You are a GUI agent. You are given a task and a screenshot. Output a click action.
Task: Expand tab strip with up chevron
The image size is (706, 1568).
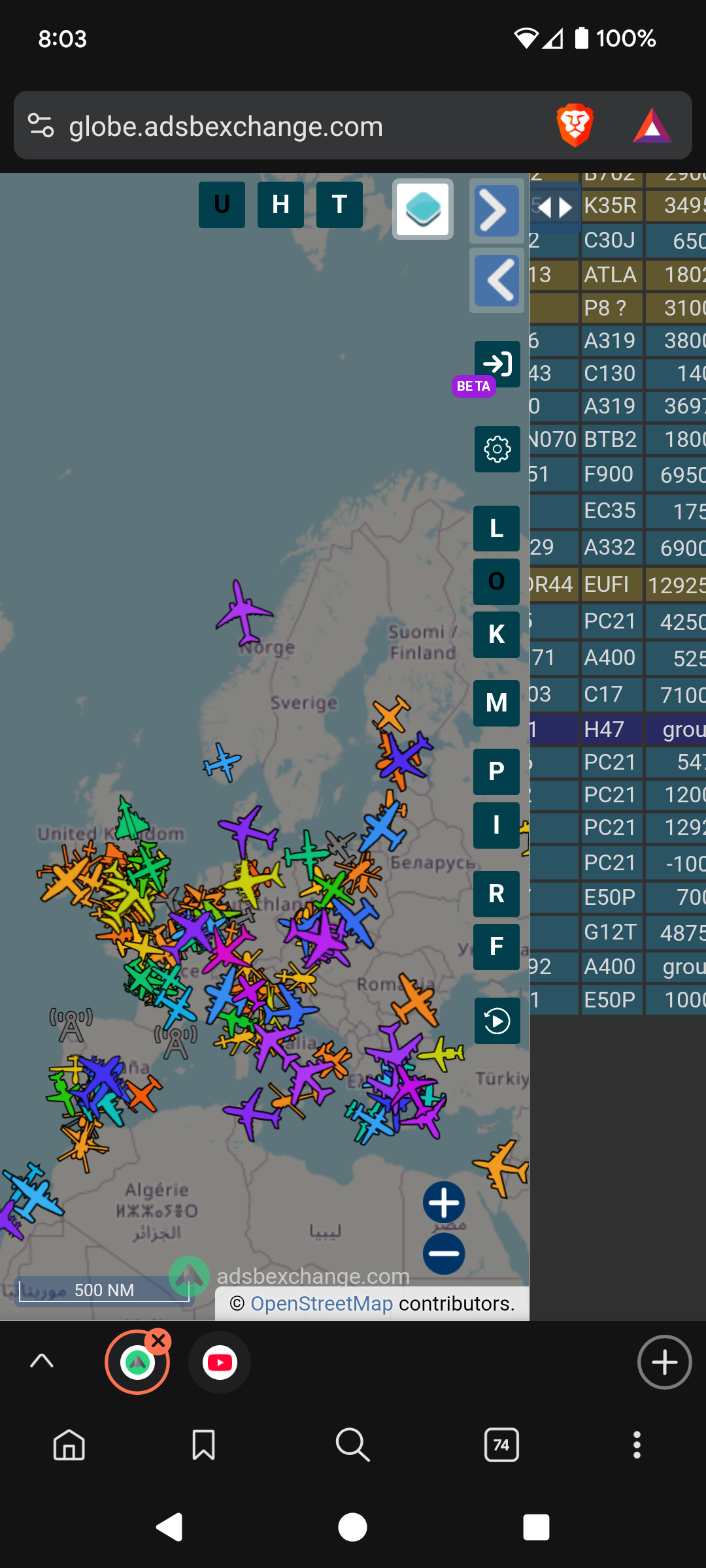click(42, 1362)
